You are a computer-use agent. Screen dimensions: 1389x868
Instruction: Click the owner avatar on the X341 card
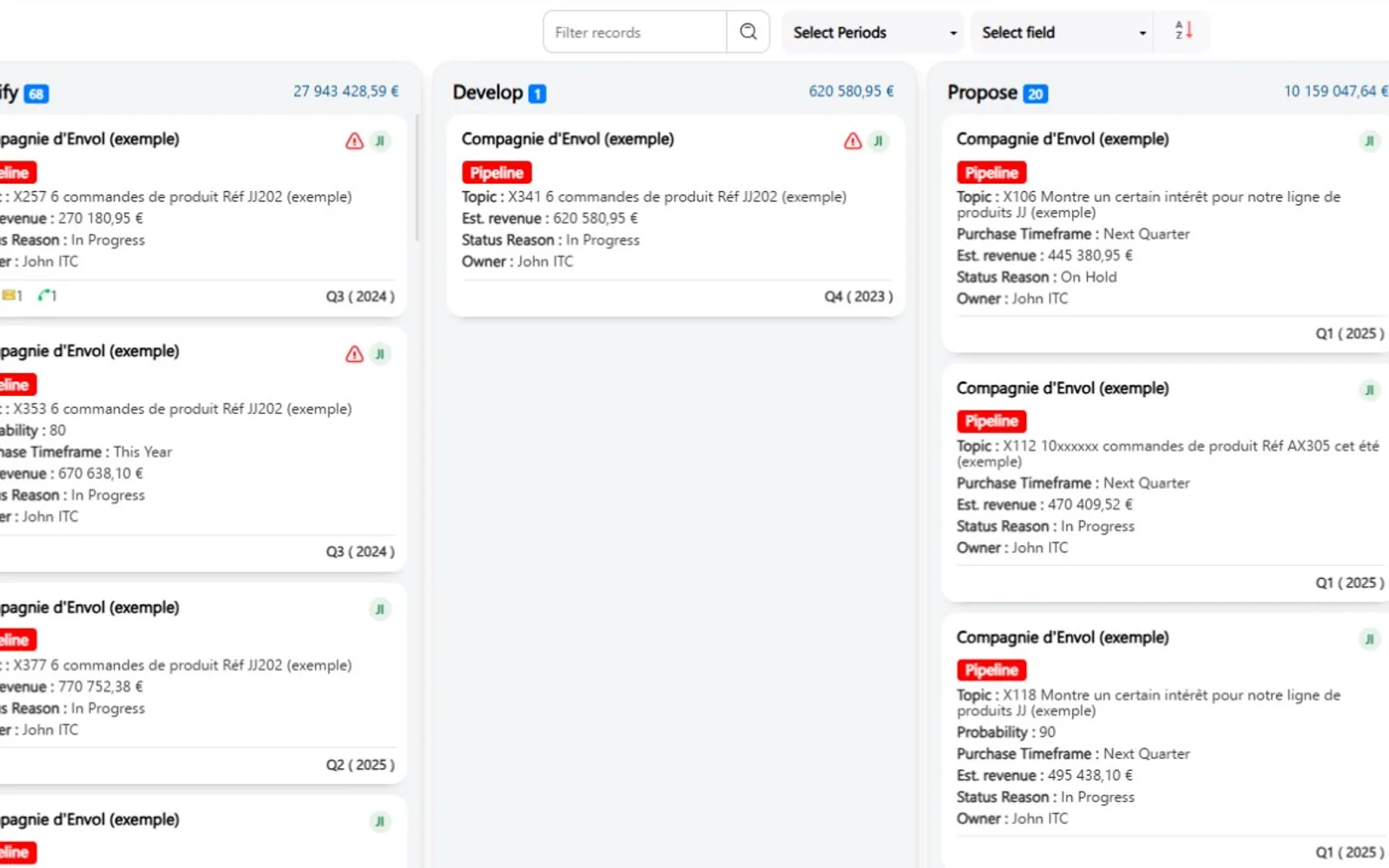879,141
